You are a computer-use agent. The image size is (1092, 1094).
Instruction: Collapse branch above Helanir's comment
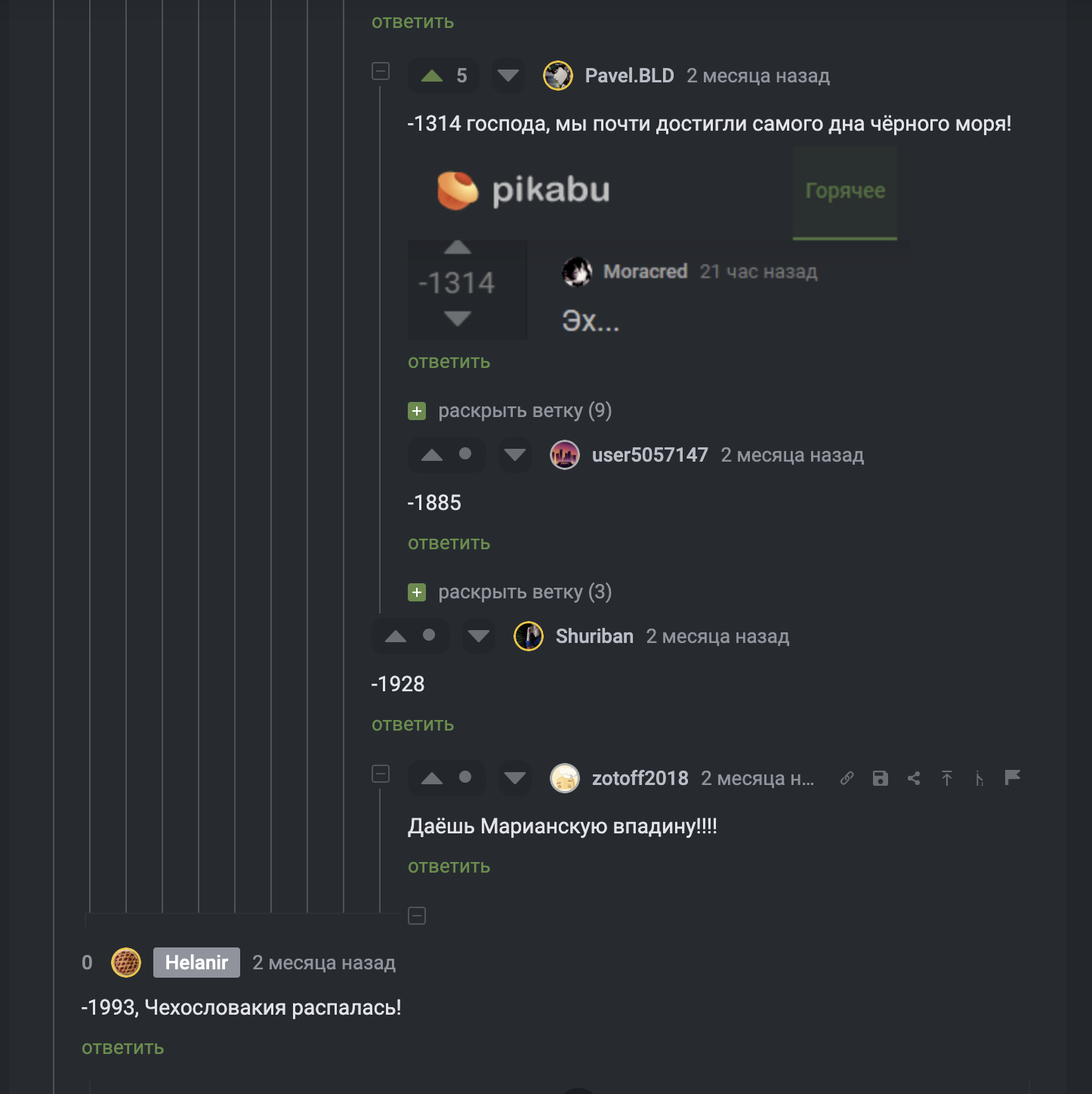click(x=417, y=916)
